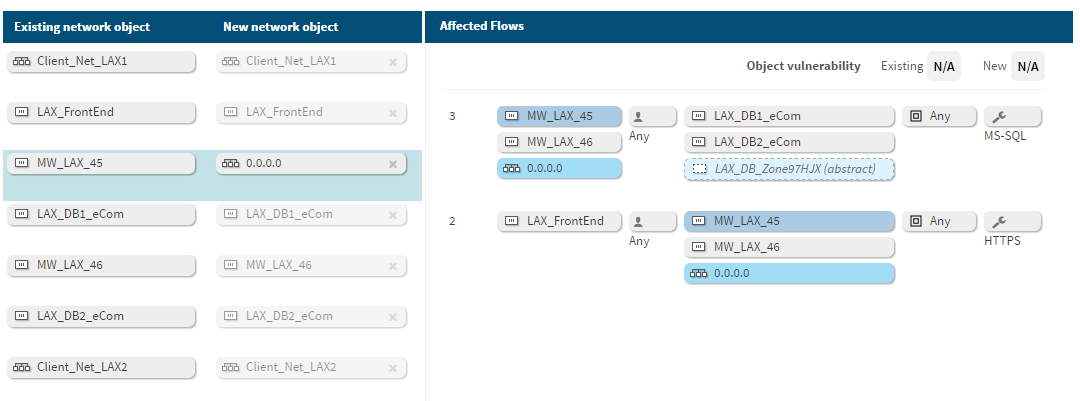Clear the new LAX_DB1_eCom object
The width and height of the screenshot is (1080, 401).
click(392, 215)
